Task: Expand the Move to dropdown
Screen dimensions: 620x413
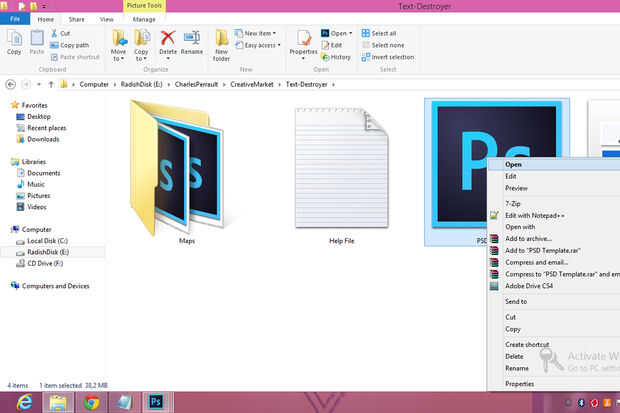Action: coord(119,55)
